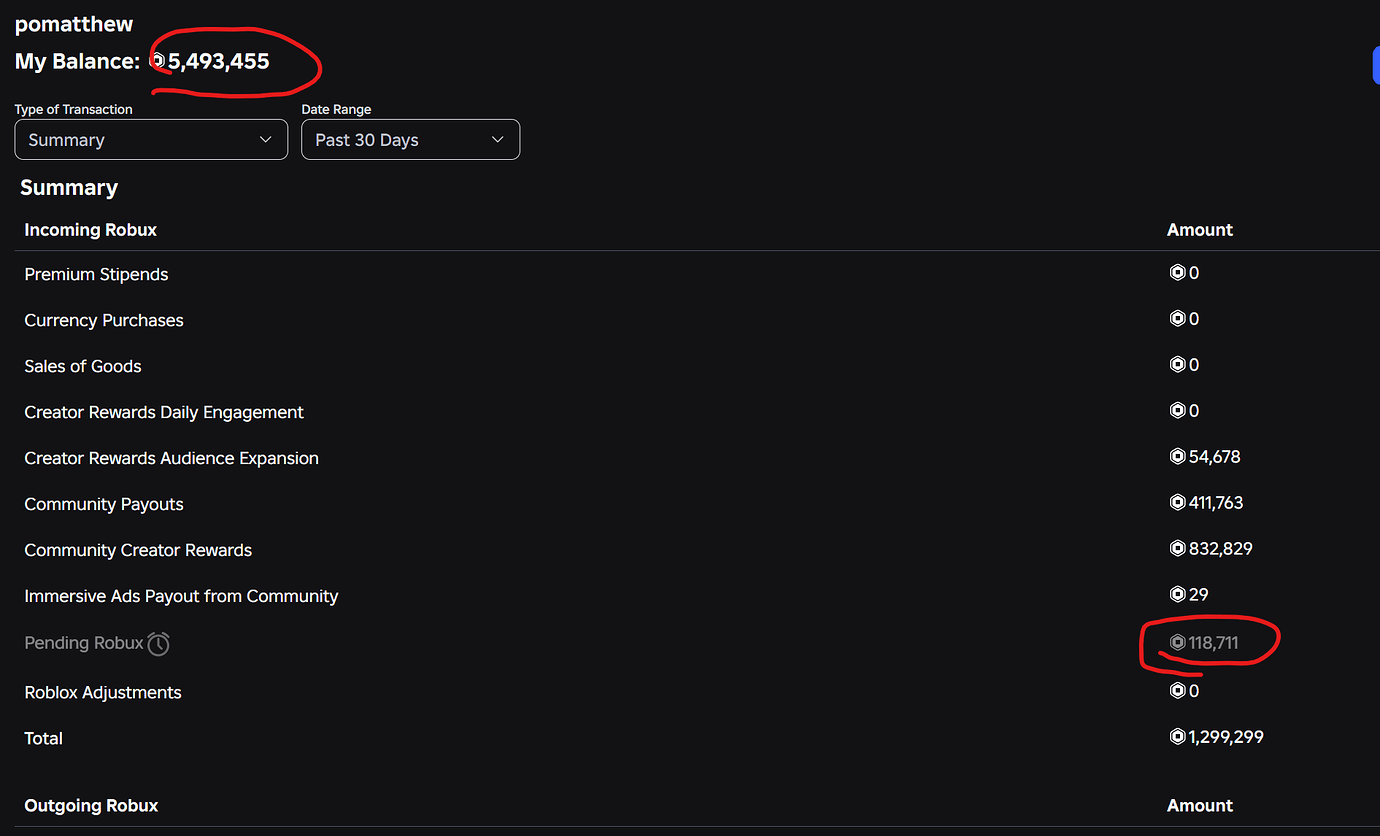Click the Robux icon in the Total row

coord(1178,737)
